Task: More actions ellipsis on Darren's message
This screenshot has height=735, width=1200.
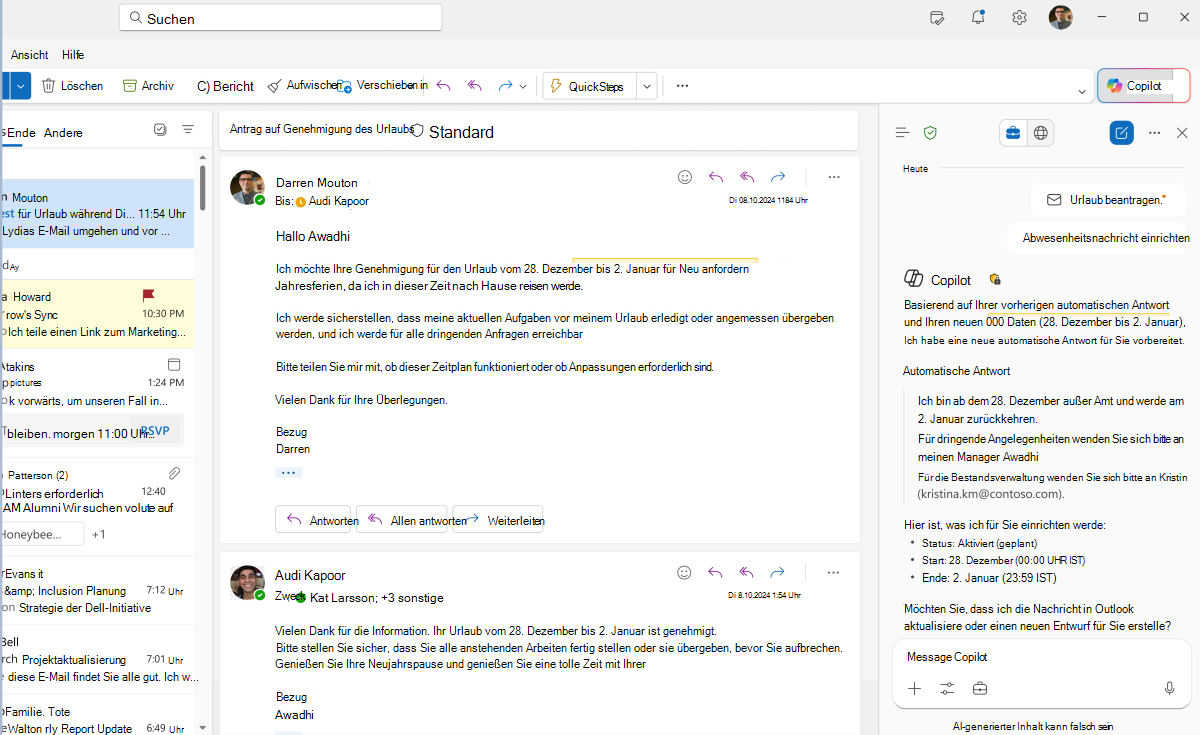Action: (x=834, y=177)
